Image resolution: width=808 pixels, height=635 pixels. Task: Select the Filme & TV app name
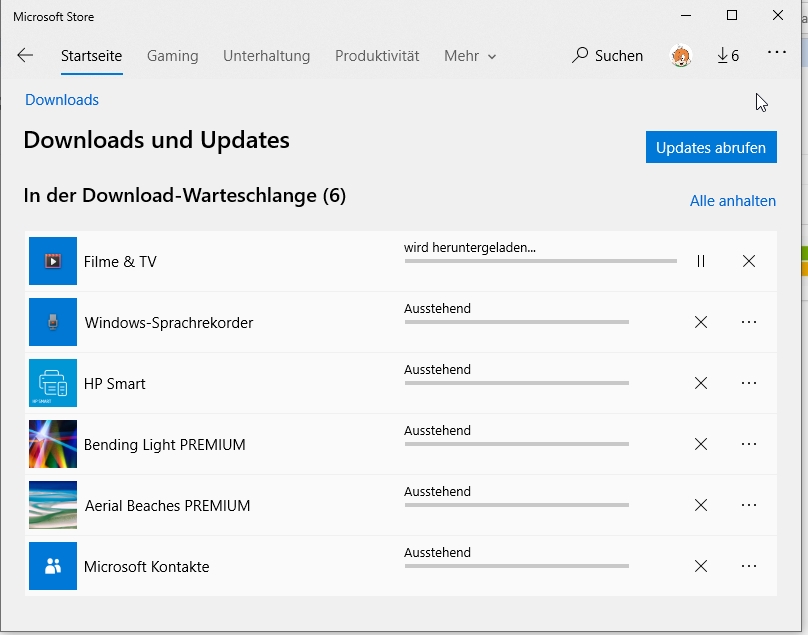tap(120, 261)
